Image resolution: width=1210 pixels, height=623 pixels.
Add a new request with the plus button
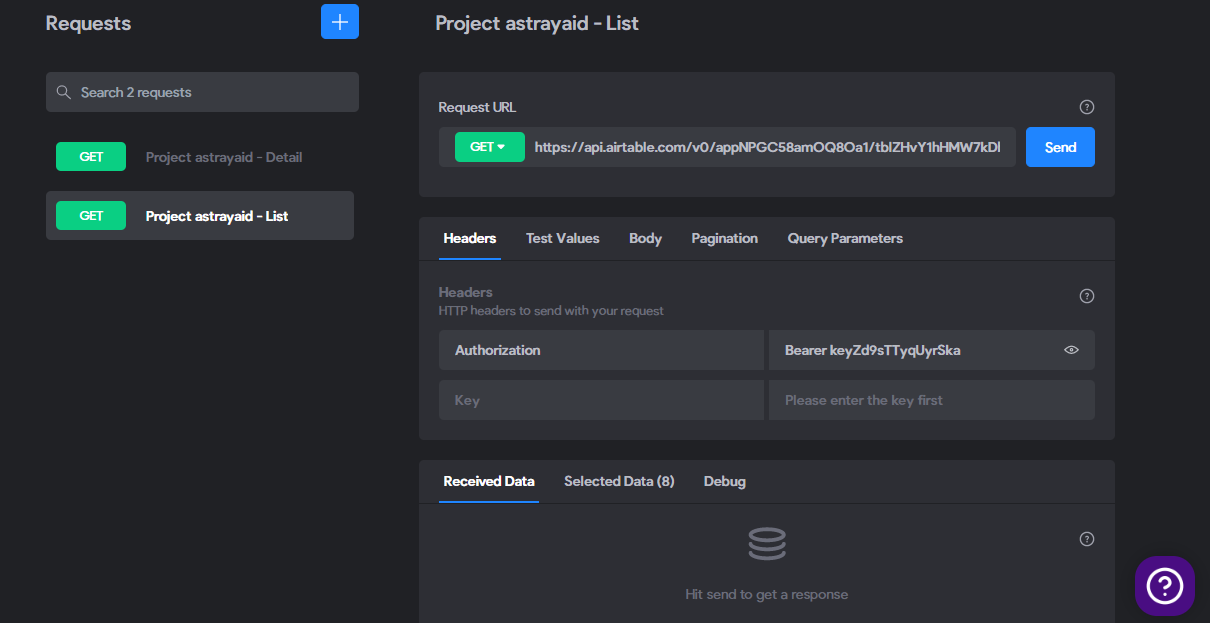[x=340, y=22]
